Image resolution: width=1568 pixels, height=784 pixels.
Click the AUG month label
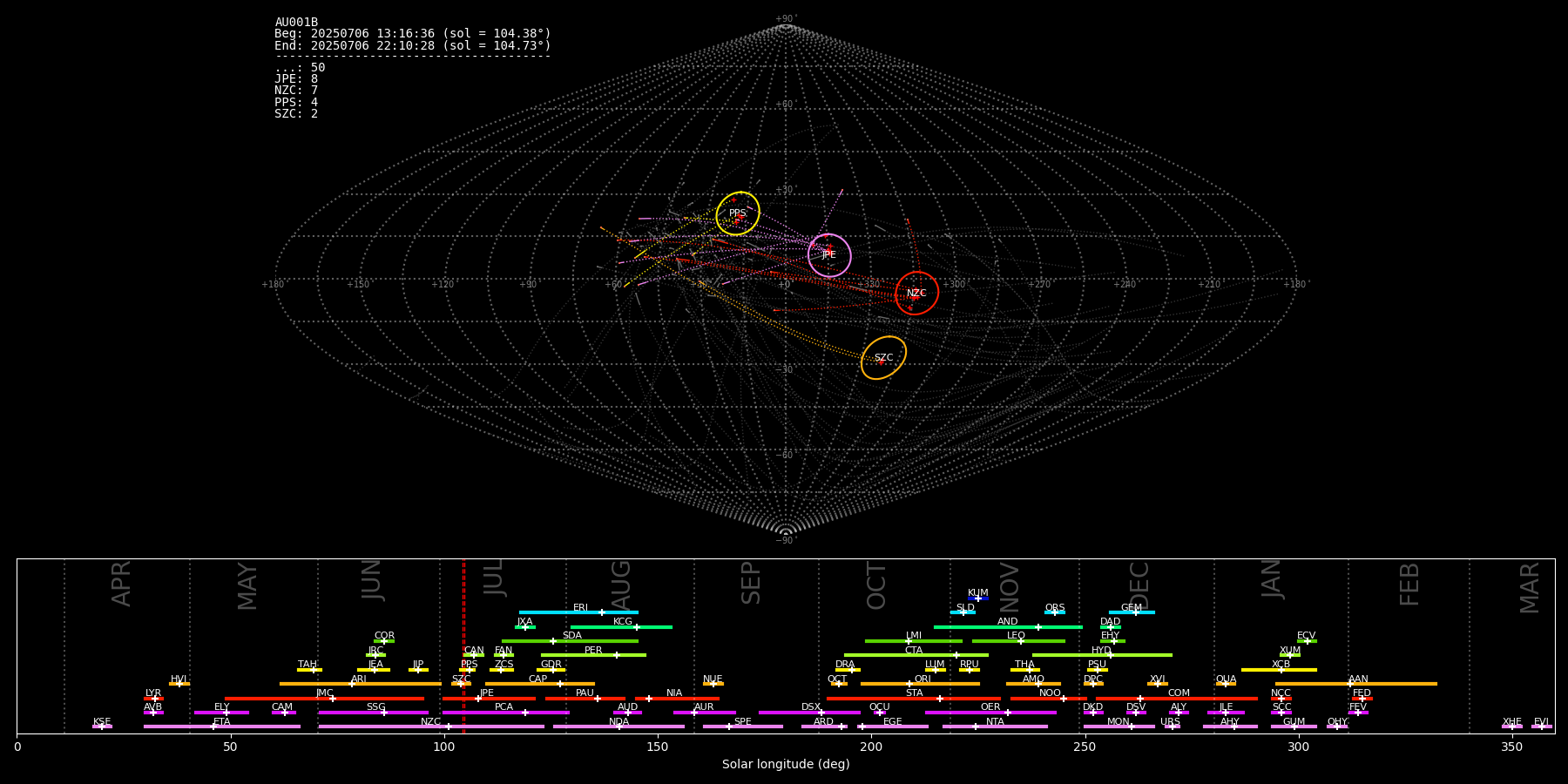[621, 586]
